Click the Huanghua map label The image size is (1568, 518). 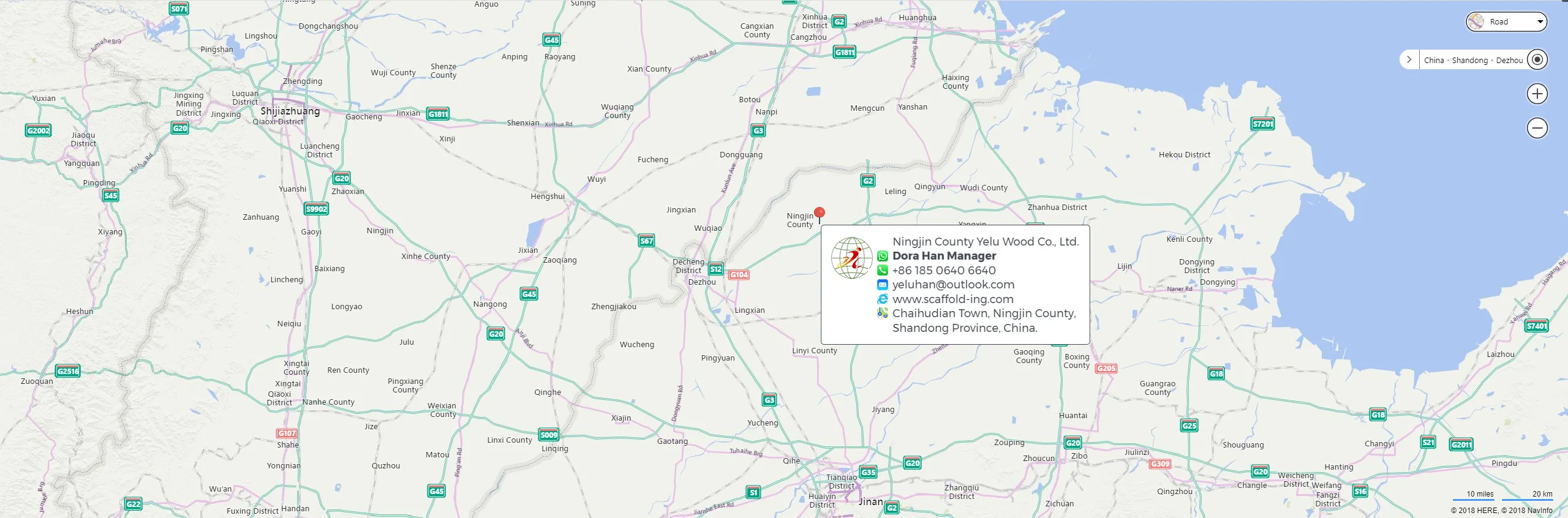918,18
